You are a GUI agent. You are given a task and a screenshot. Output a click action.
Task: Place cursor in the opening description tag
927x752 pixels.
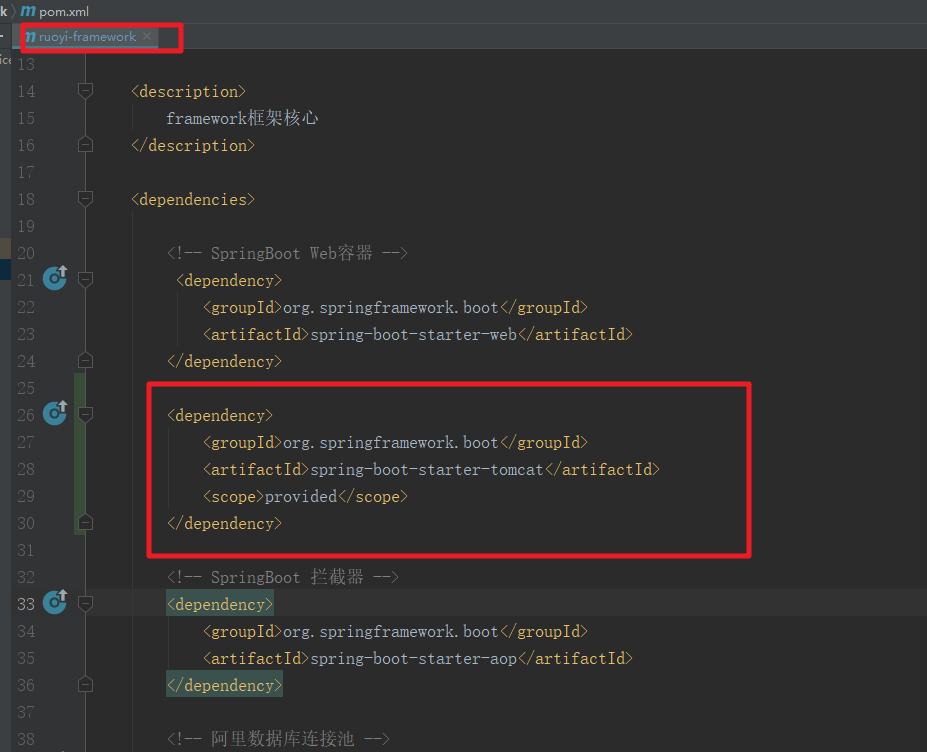(x=188, y=92)
